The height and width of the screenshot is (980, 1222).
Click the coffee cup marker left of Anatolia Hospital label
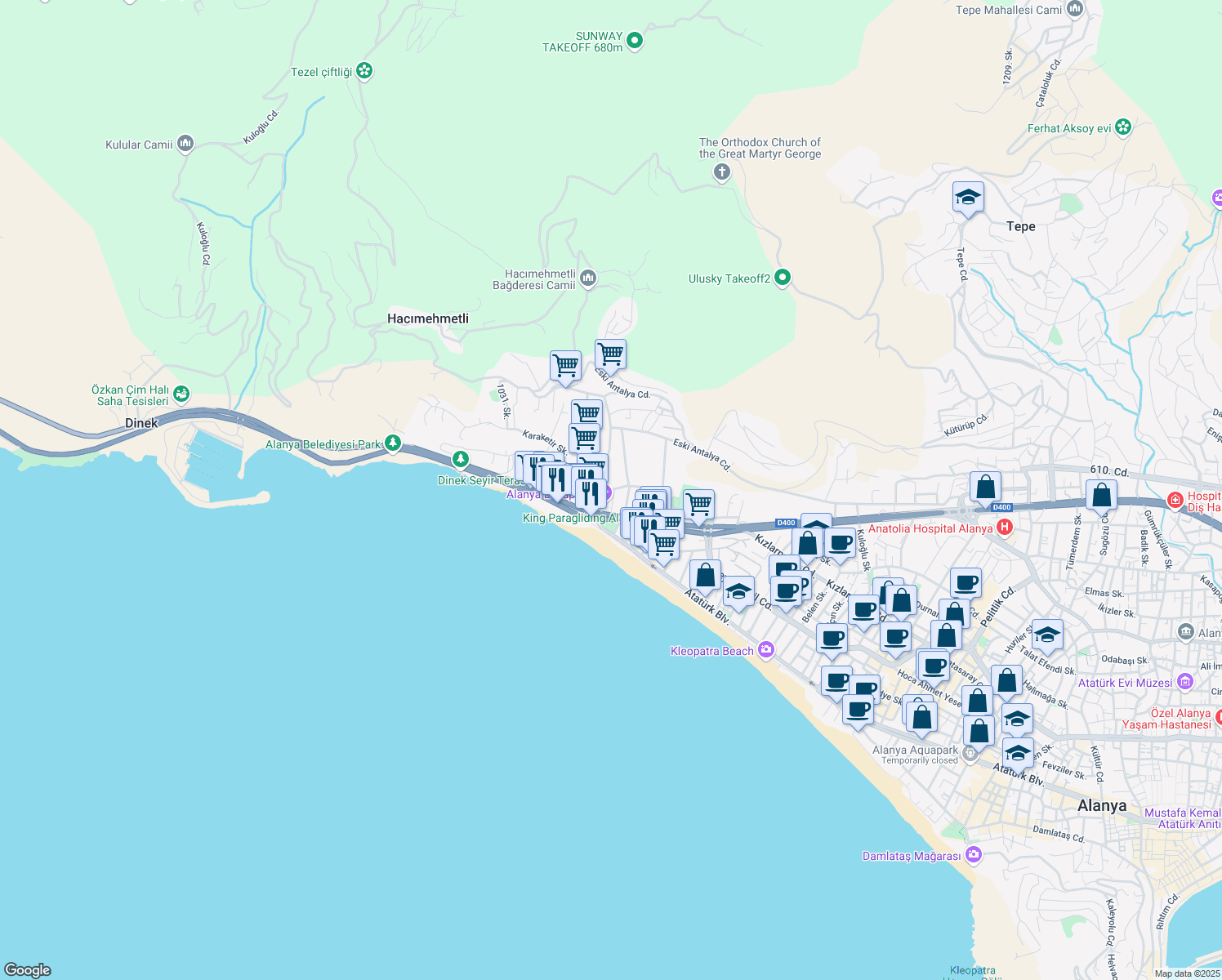(840, 544)
